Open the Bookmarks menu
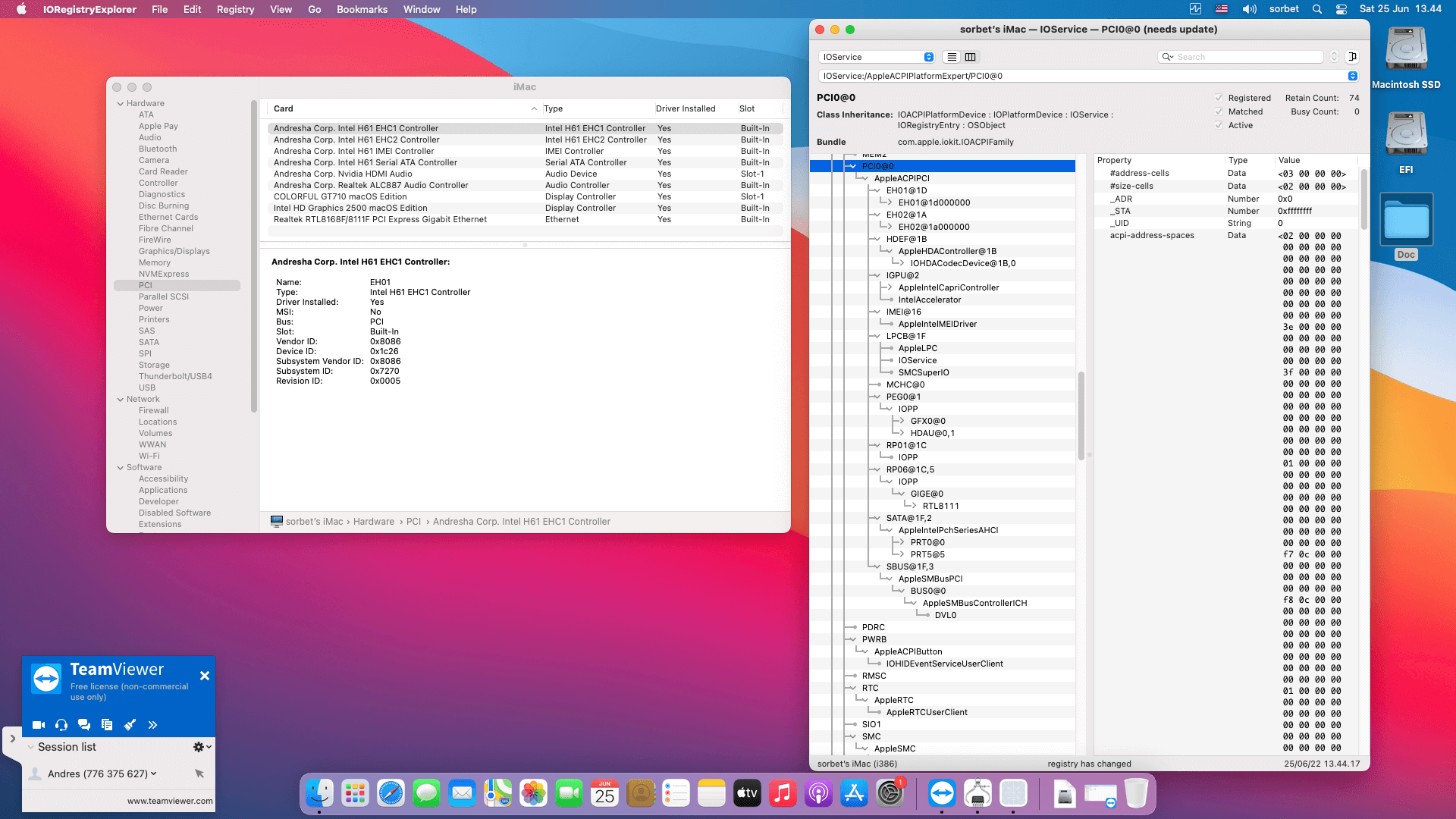Viewport: 1456px width, 819px height. click(x=362, y=9)
